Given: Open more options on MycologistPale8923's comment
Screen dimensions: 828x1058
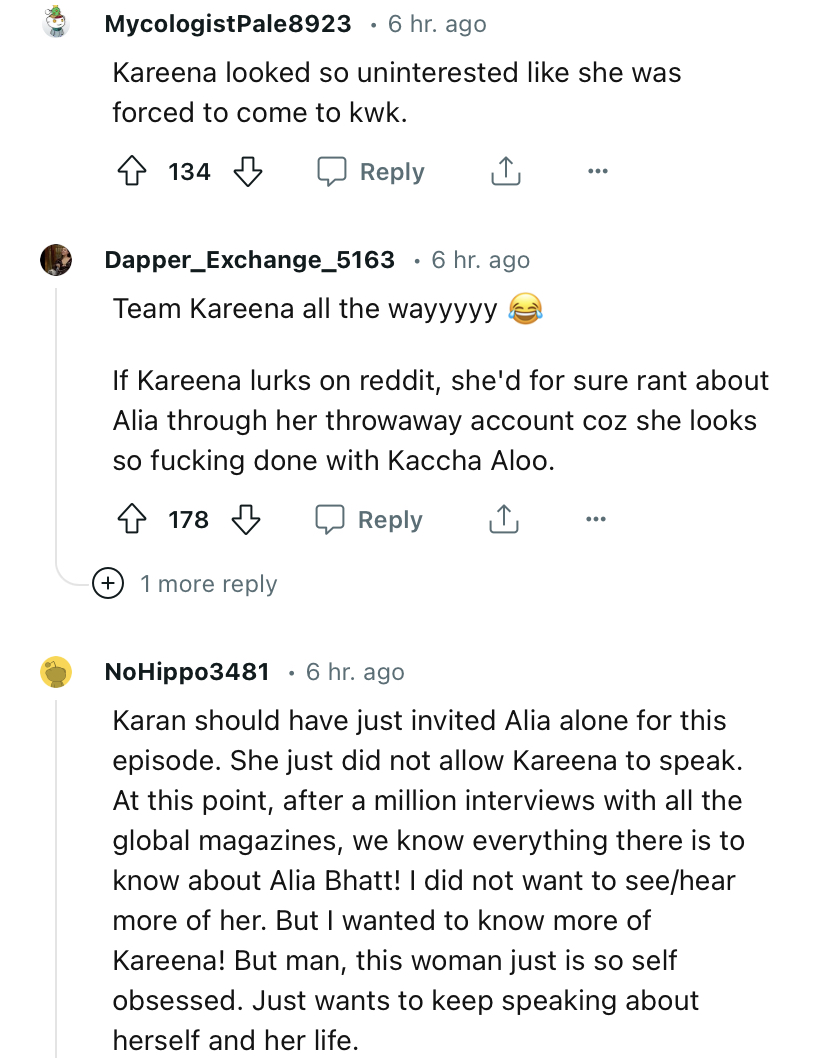Looking at the screenshot, I should (x=597, y=172).
